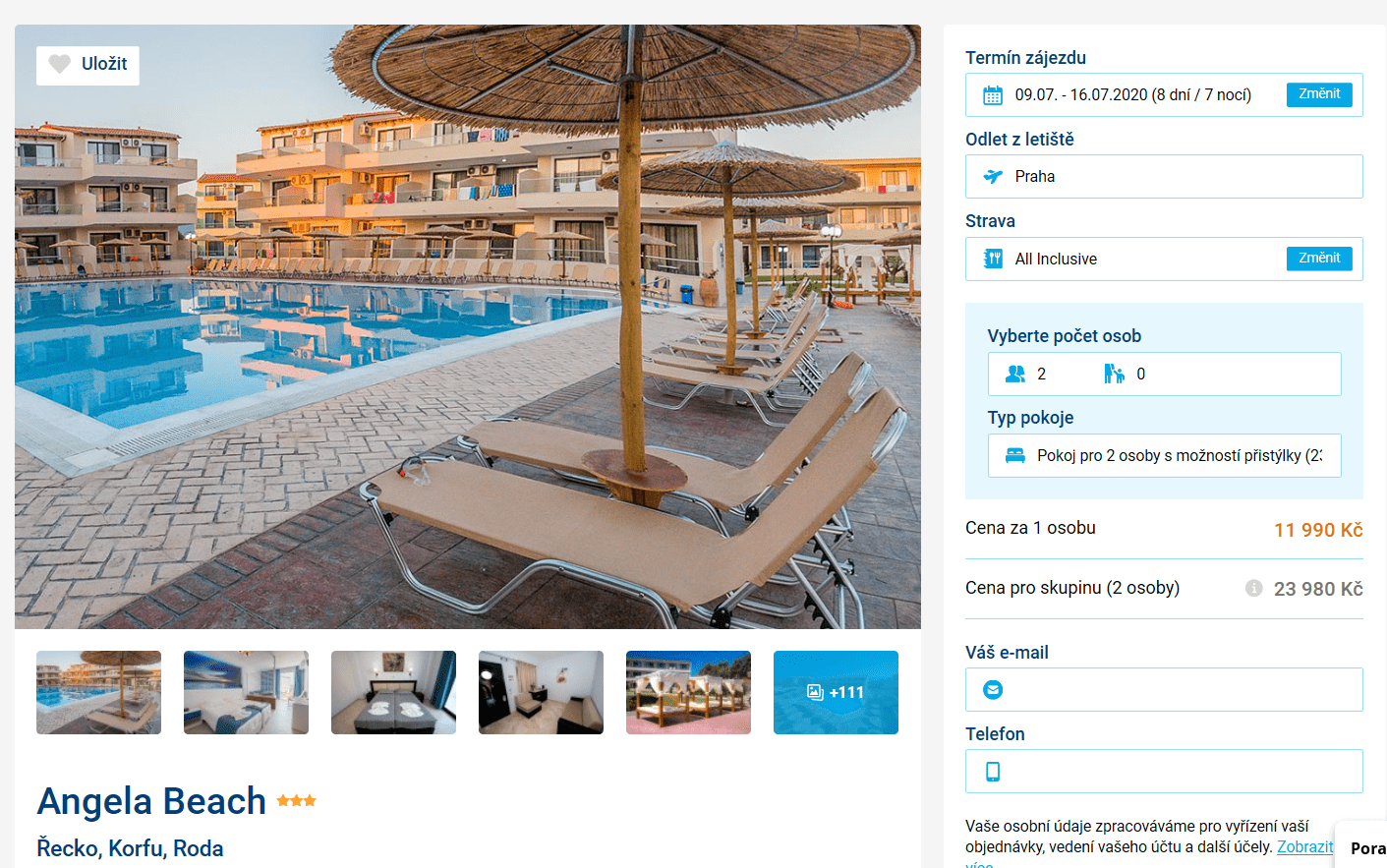Click the heart icon to save hotel
Viewport: 1387px width, 868px height.
pos(60,64)
